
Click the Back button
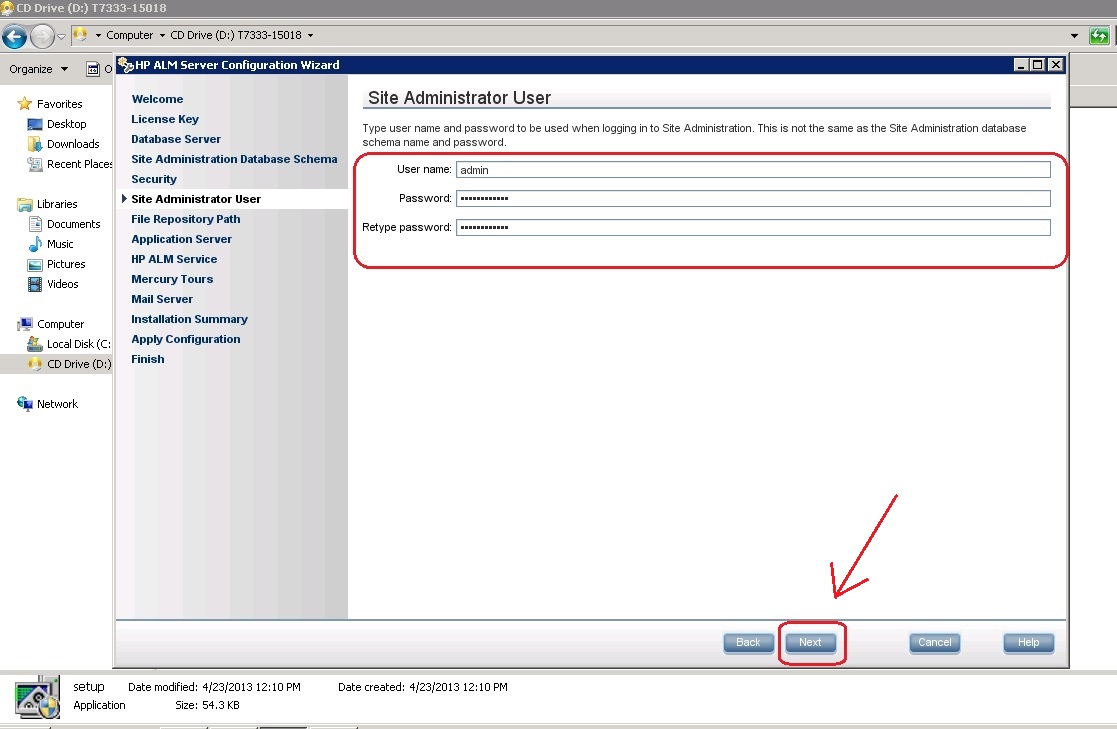pos(748,643)
